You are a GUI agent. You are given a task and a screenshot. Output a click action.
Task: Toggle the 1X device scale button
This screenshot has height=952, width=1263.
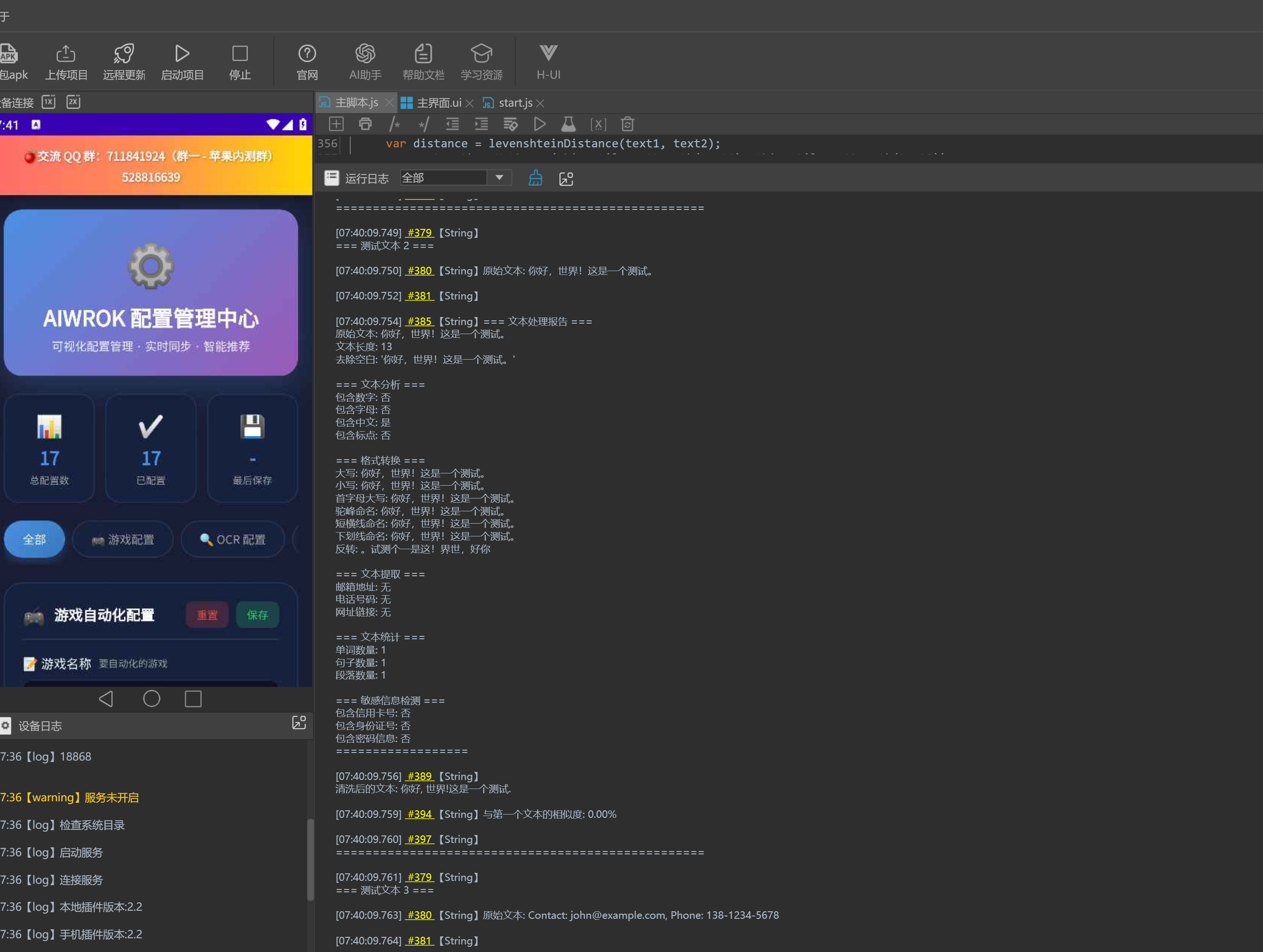[48, 101]
